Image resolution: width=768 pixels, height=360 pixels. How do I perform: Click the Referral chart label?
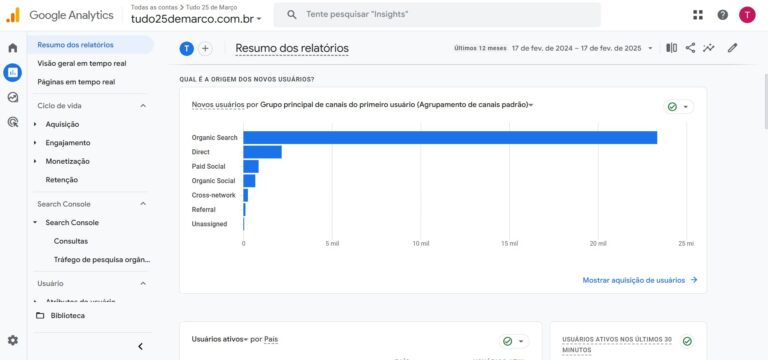(x=203, y=210)
